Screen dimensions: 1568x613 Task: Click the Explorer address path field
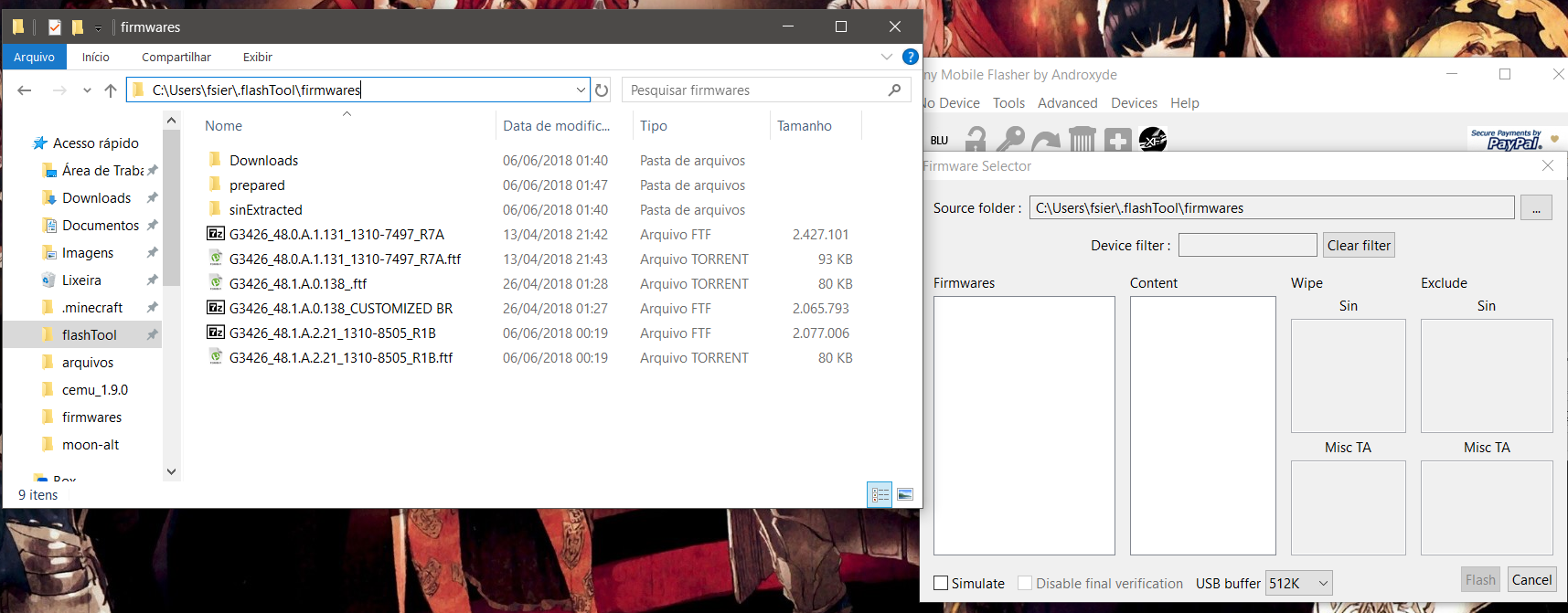[x=357, y=90]
